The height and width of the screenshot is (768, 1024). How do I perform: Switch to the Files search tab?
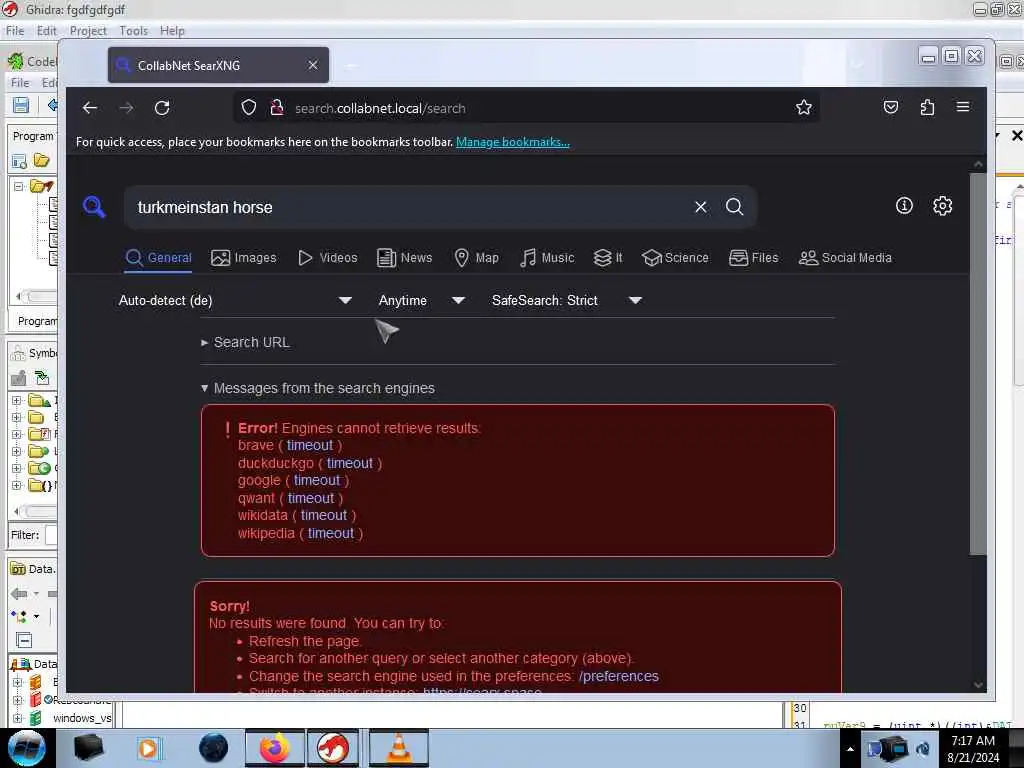click(754, 258)
